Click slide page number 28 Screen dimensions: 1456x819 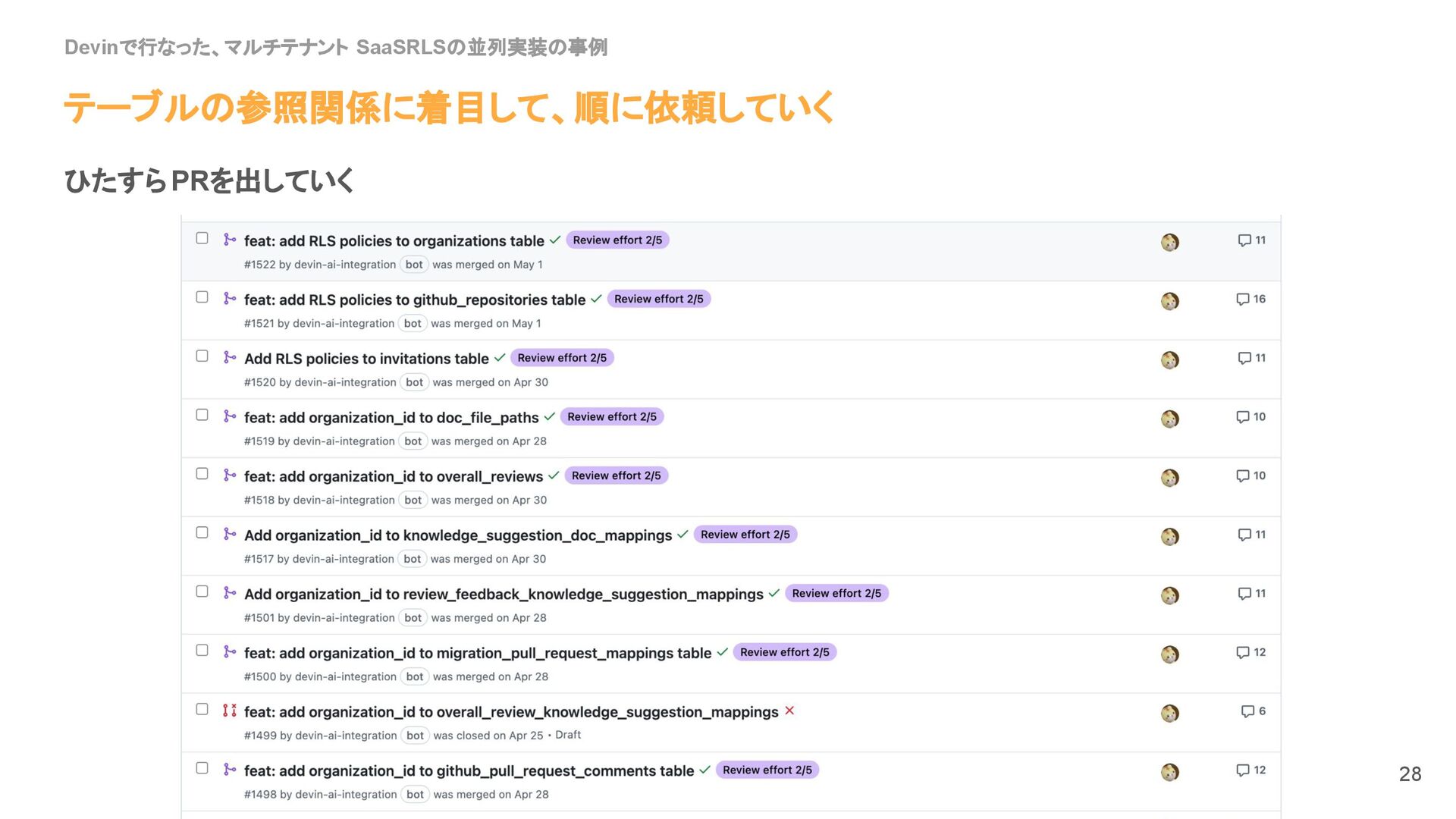[x=1410, y=774]
